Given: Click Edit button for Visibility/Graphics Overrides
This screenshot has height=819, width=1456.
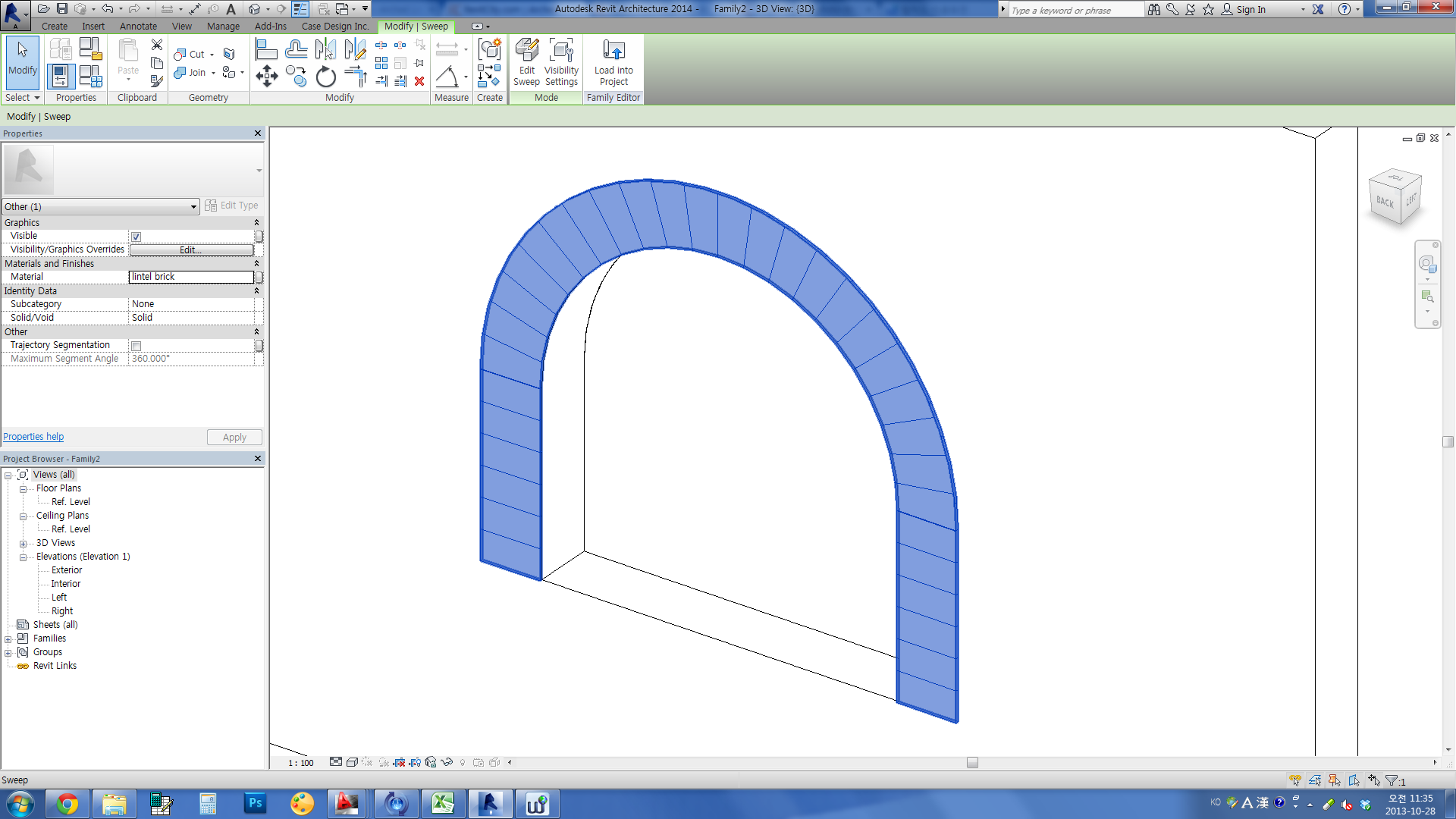Looking at the screenshot, I should point(191,249).
